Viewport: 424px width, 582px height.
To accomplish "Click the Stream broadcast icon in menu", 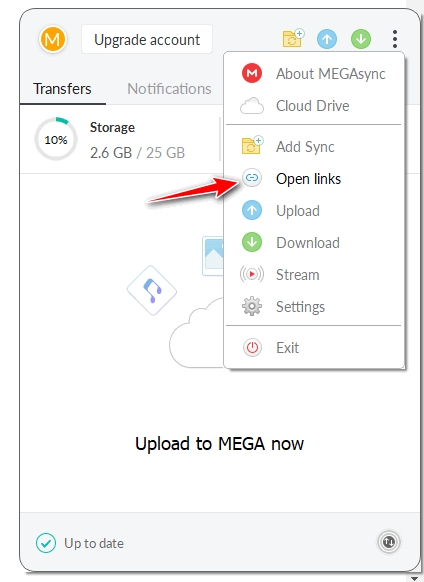I will [252, 274].
